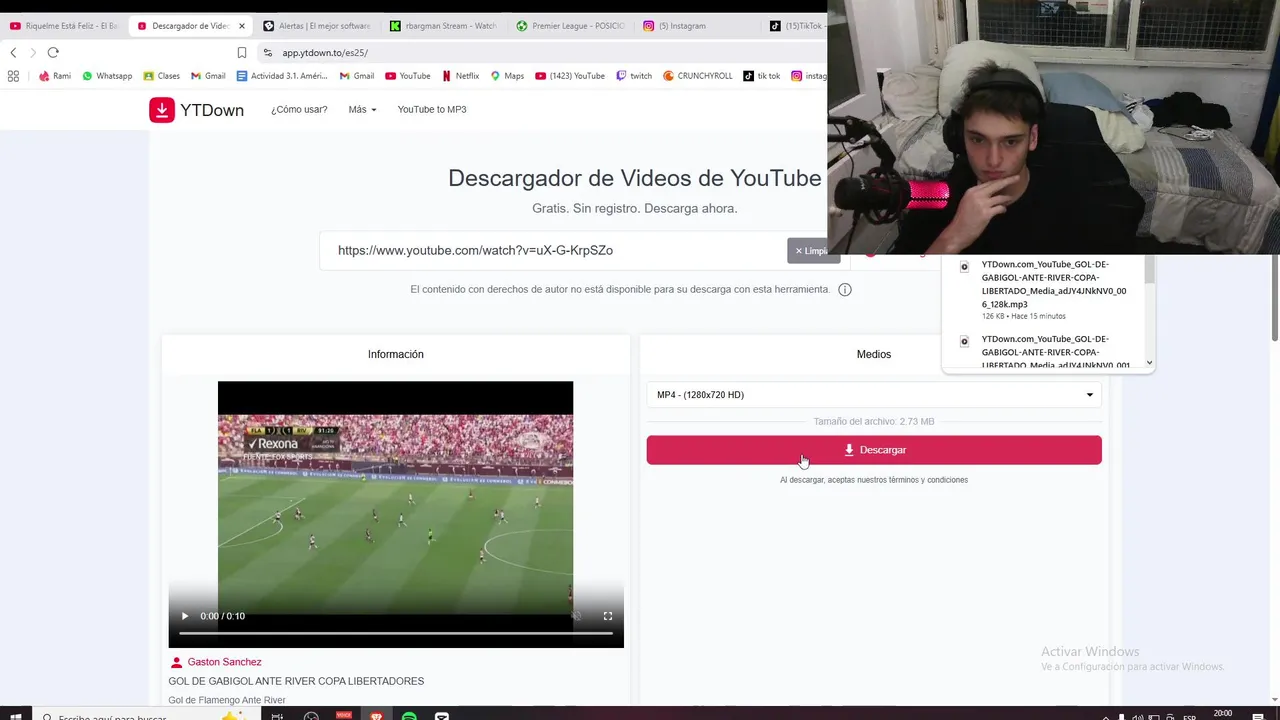Screen dimensions: 1280x720
Task: Switch to the rbargman Stream tab
Action: 443,26
